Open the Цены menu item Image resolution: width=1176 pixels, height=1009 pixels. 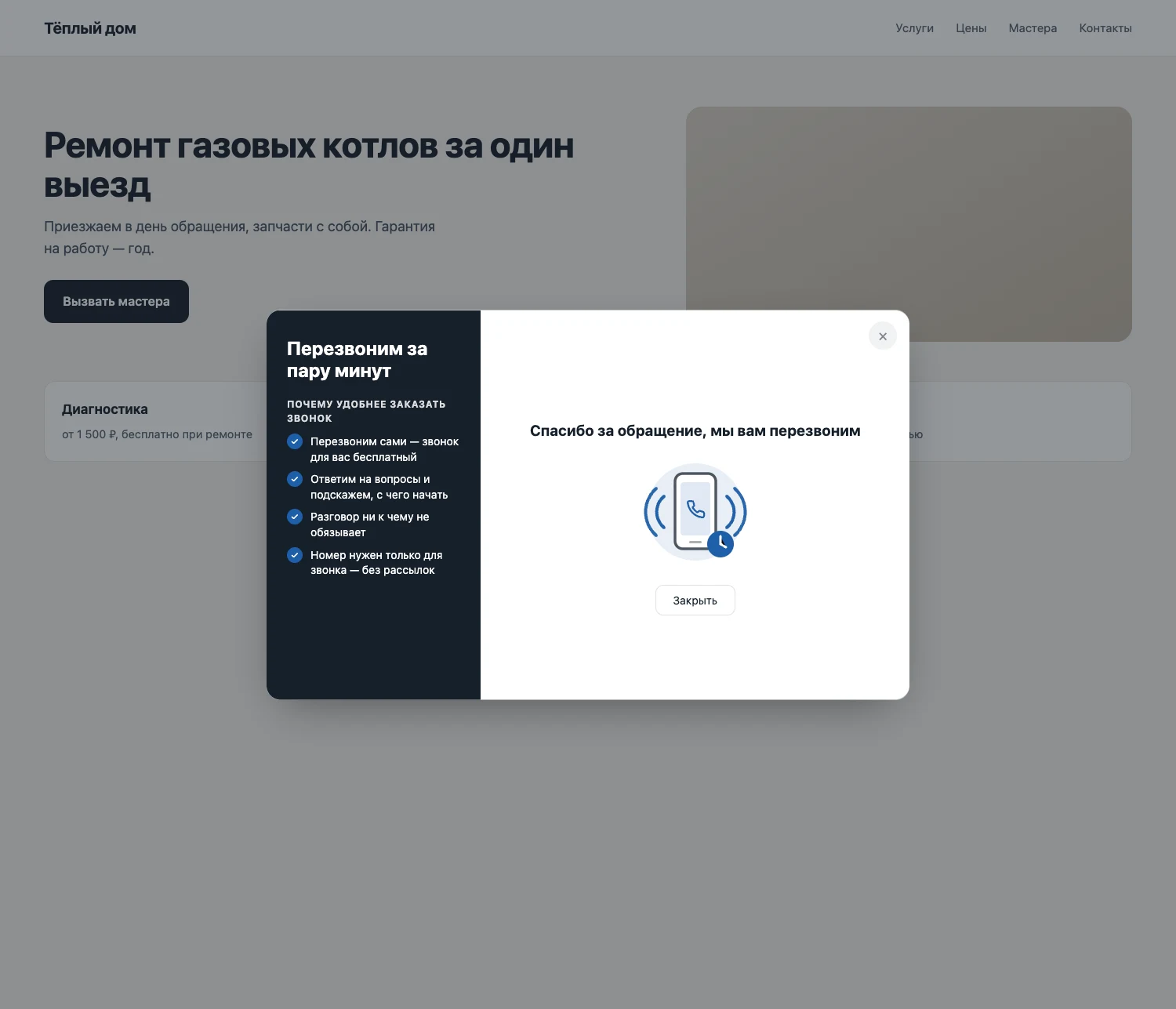(x=971, y=28)
